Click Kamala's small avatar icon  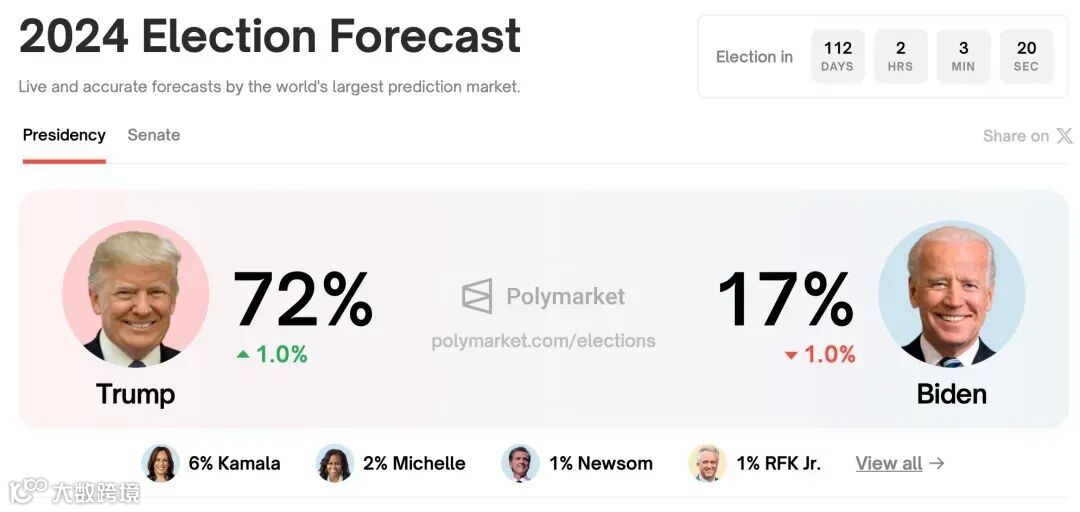coord(160,463)
